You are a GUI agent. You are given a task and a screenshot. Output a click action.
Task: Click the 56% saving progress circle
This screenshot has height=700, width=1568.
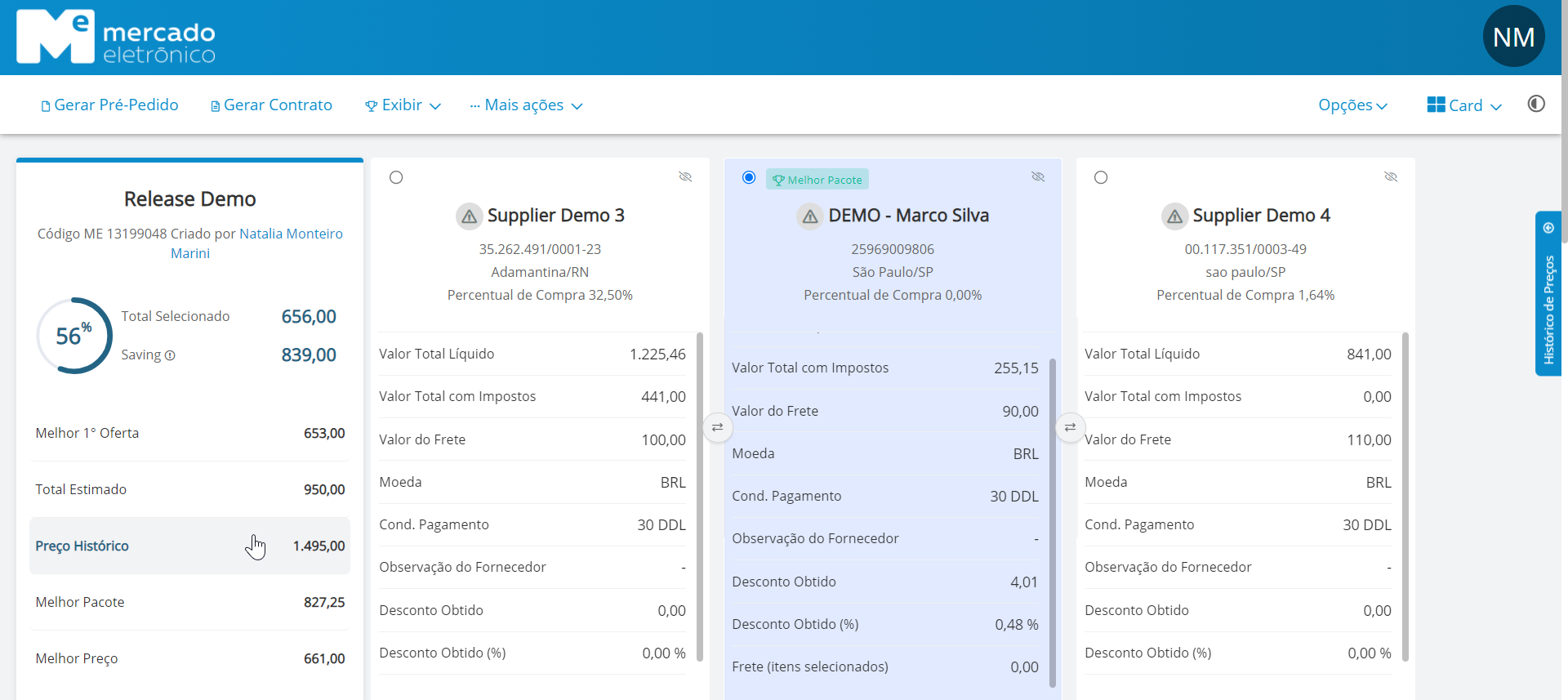(x=73, y=336)
